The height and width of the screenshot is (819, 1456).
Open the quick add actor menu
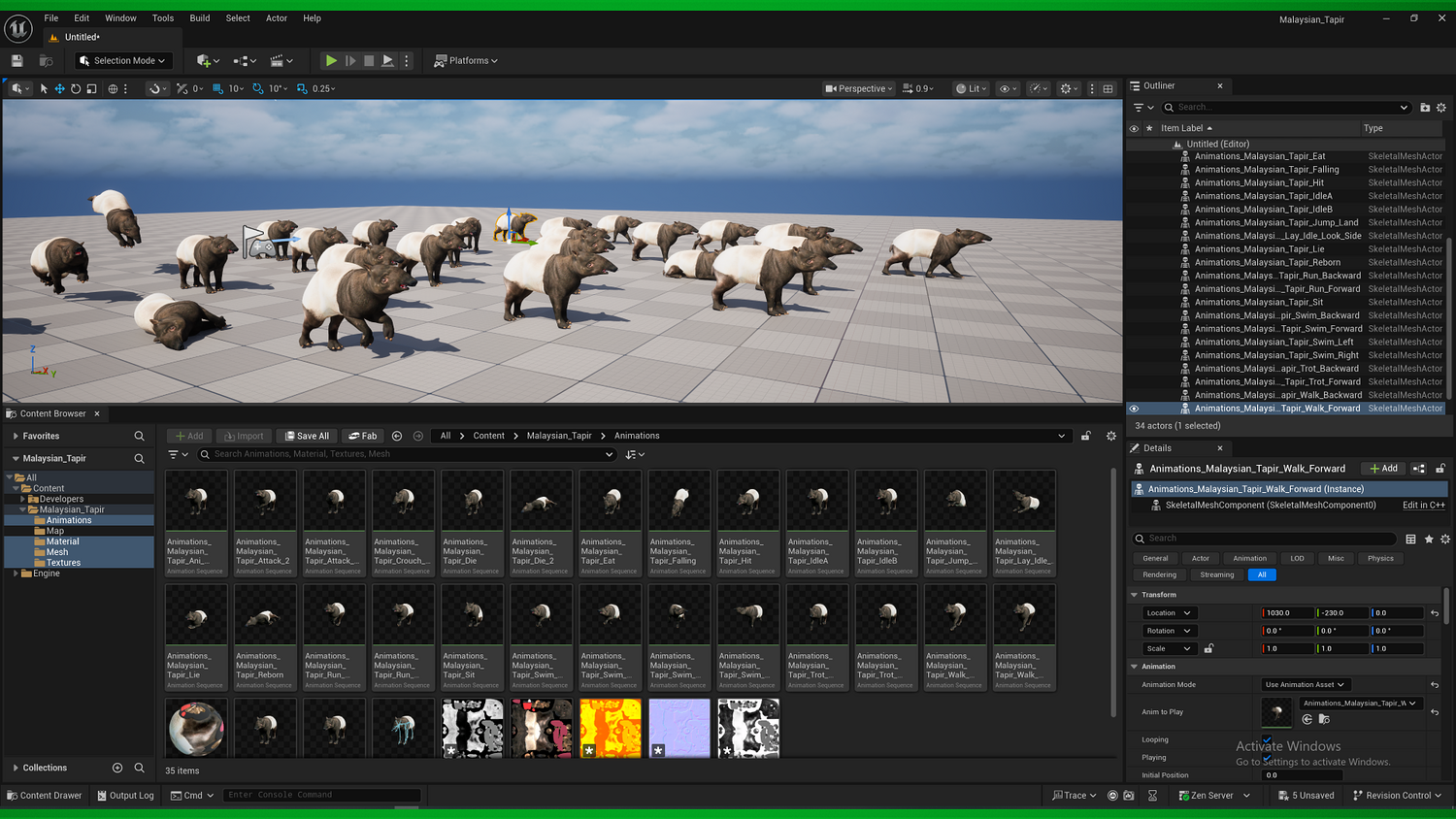pyautogui.click(x=208, y=60)
